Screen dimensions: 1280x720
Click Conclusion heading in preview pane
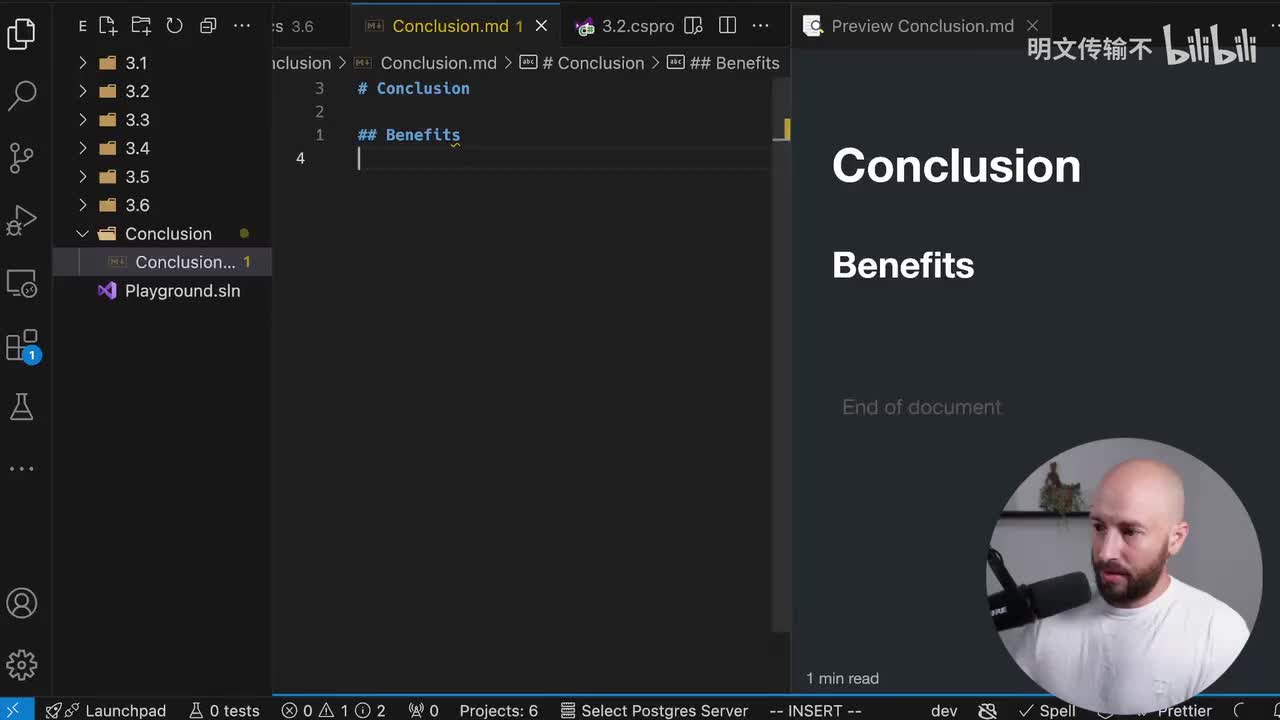pos(956,166)
